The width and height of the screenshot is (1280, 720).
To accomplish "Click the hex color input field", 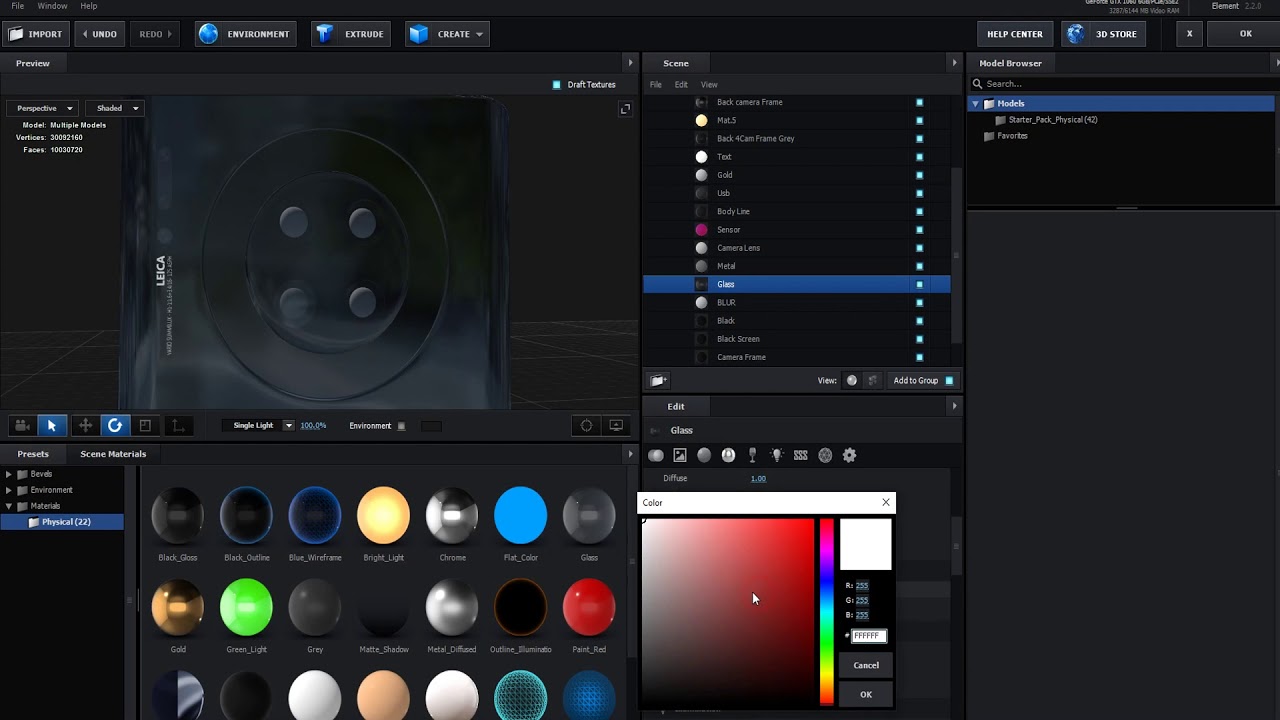I will [869, 636].
